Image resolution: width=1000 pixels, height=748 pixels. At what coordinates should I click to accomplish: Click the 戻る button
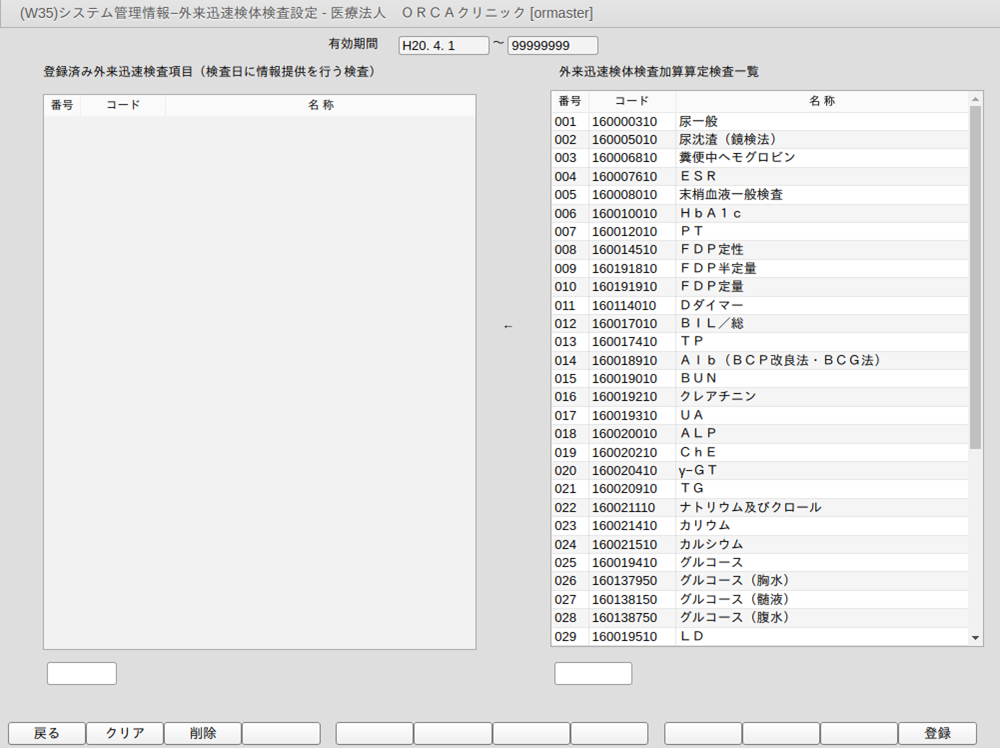(47, 733)
